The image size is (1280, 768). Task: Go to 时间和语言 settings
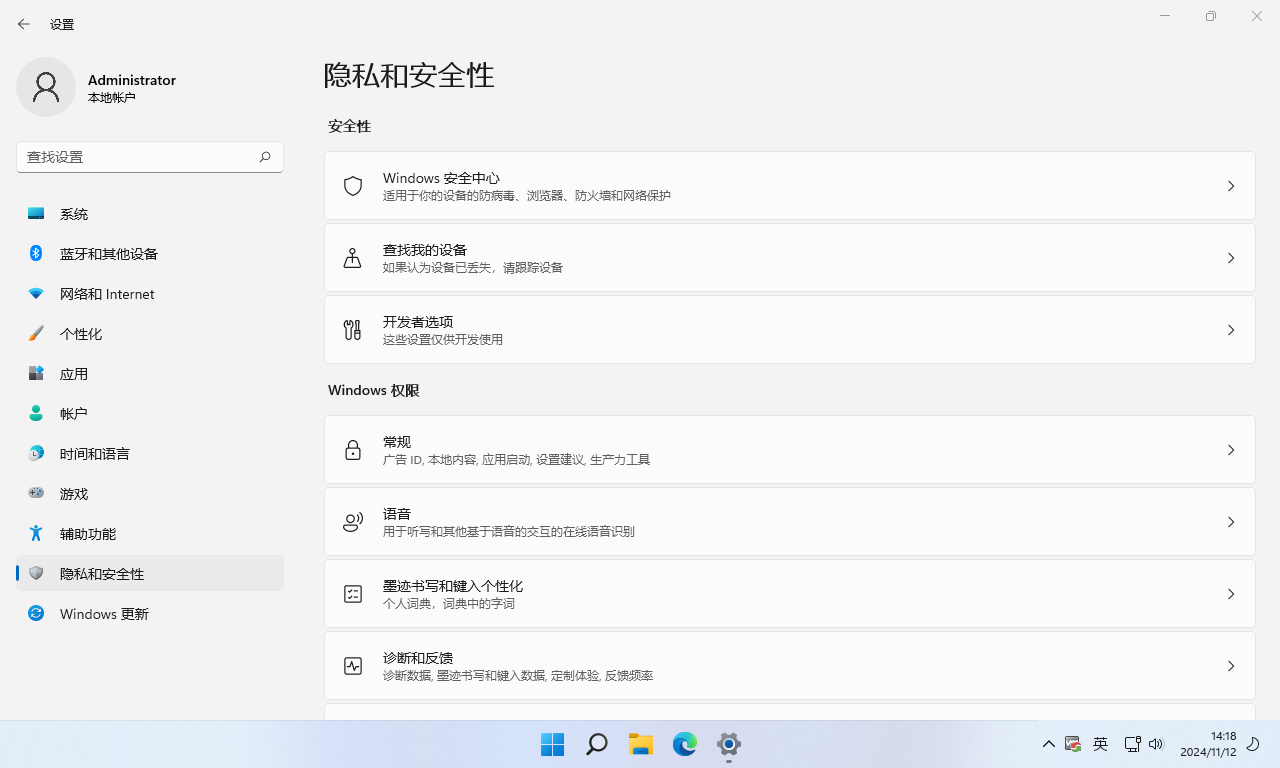click(150, 454)
